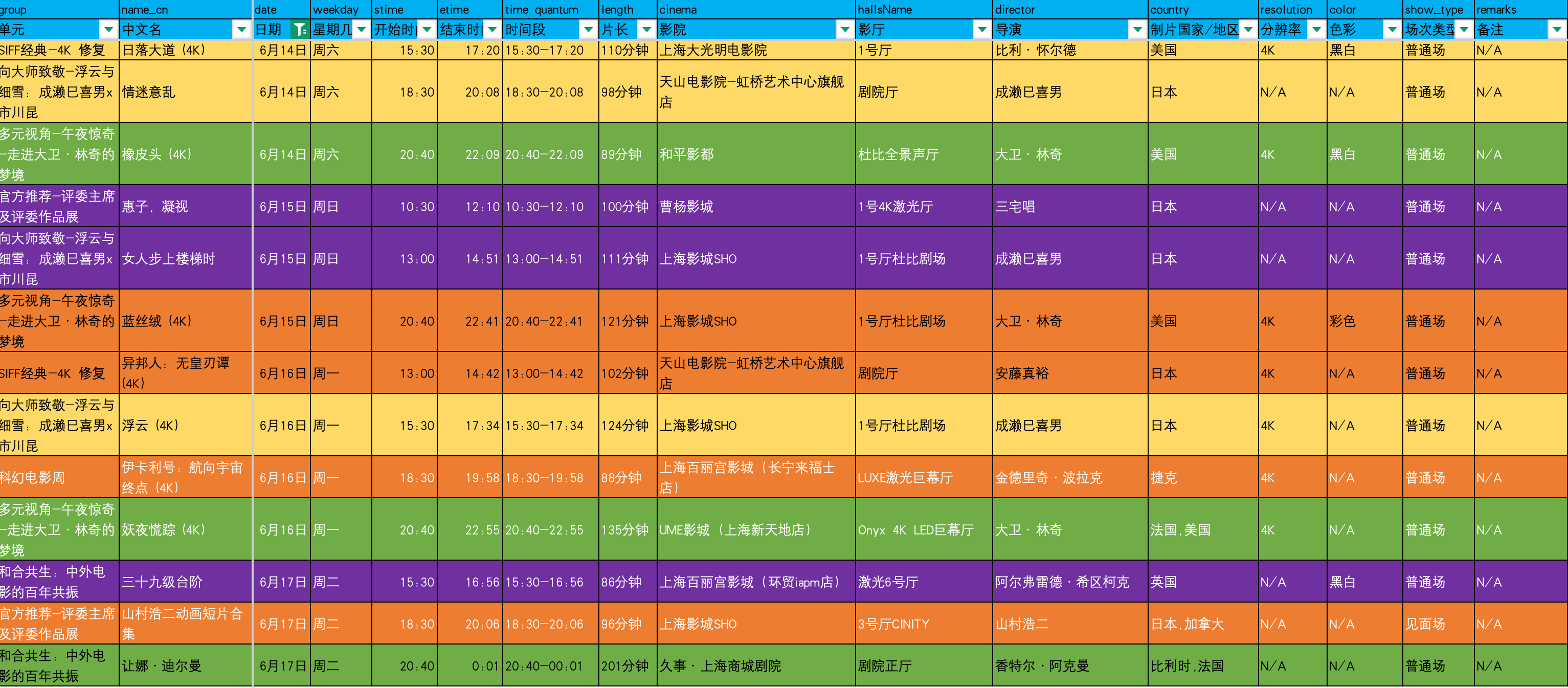
Task: Select cell '日落大道（4K）'
Action: [x=186, y=50]
